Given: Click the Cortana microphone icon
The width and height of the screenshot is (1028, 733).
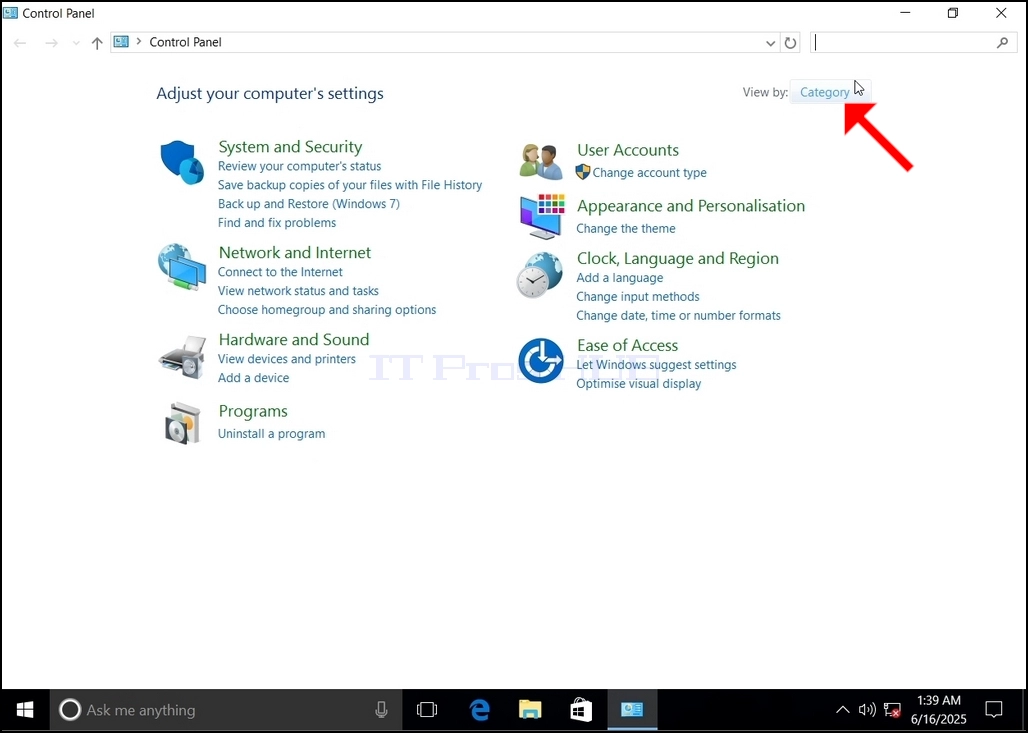Looking at the screenshot, I should pos(381,710).
